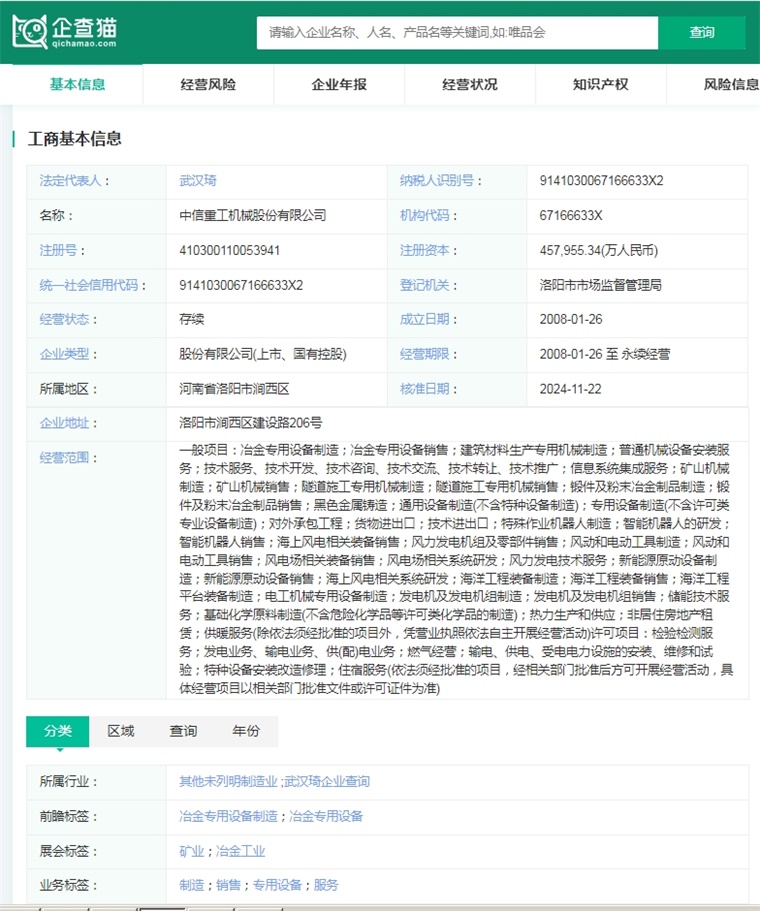Click the 矿业 exhibition tag
The image size is (760, 911).
pos(191,852)
